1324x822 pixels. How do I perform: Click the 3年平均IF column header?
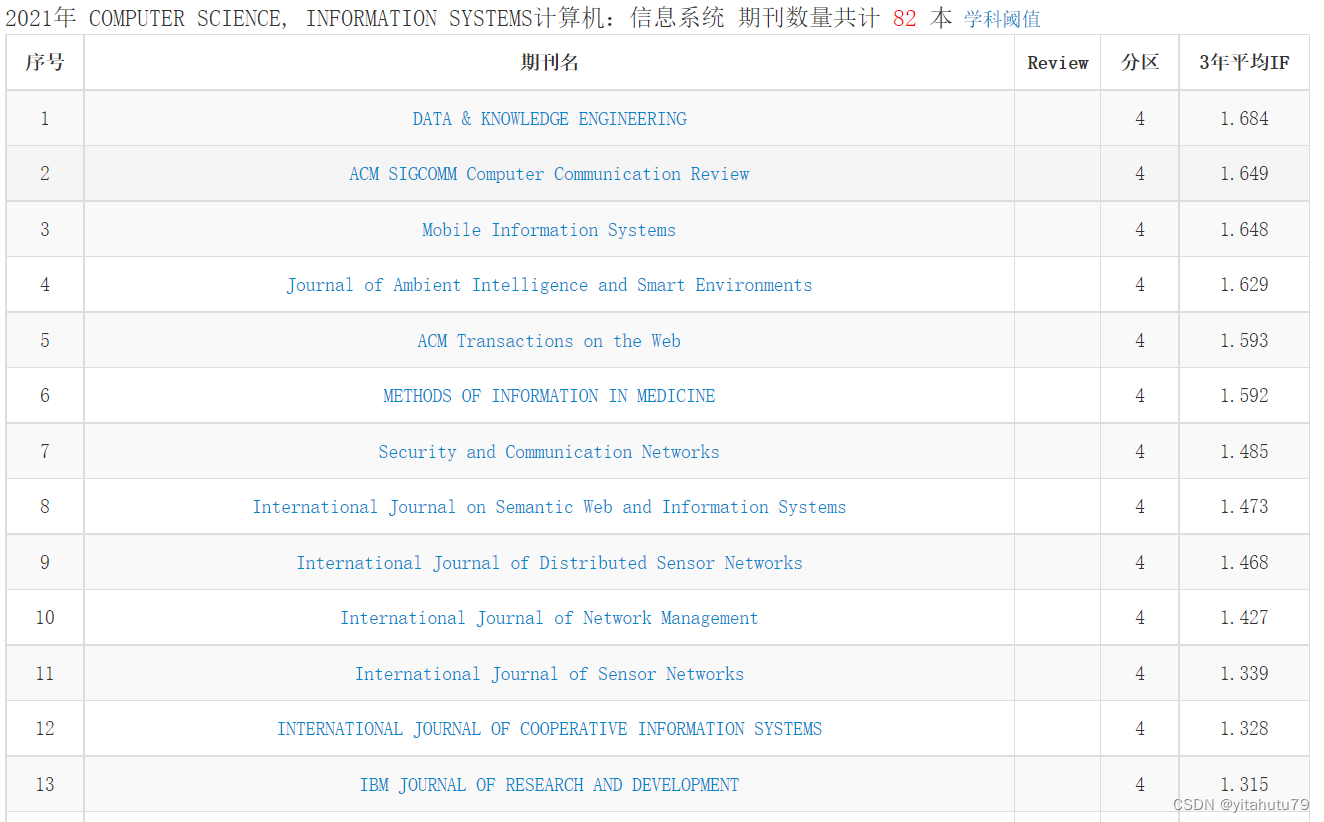point(1244,62)
